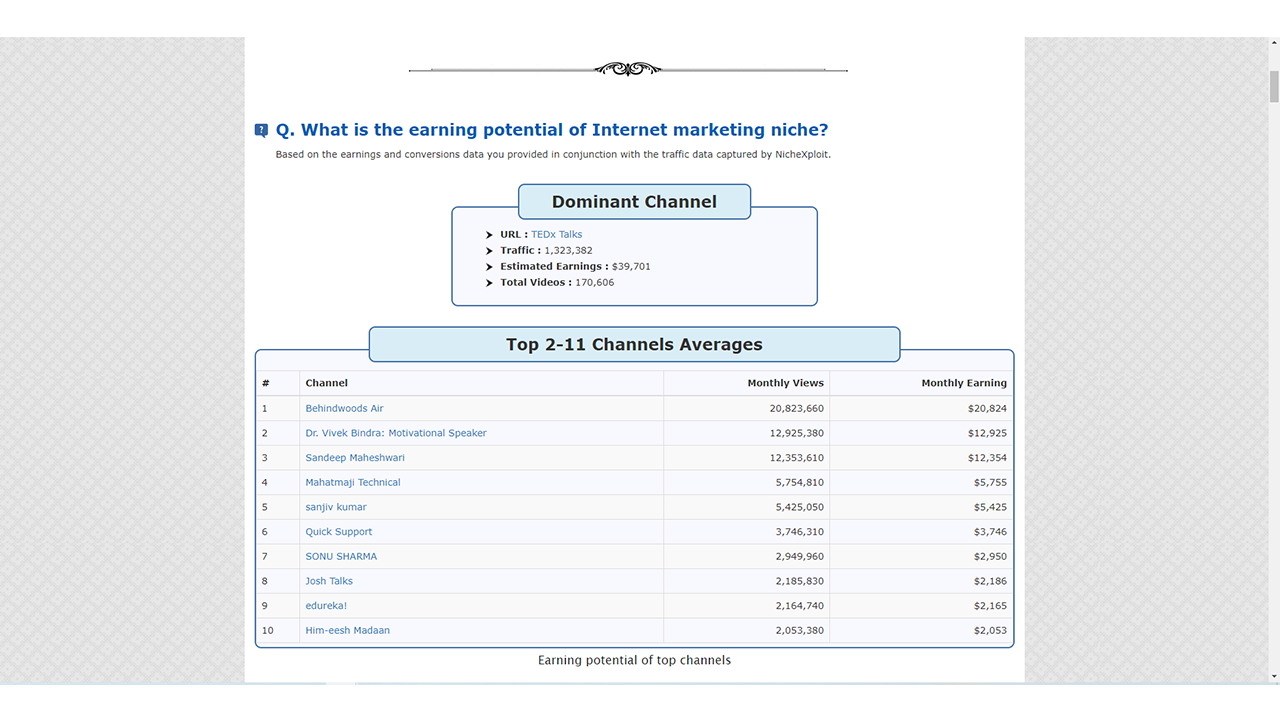Click the Top 2-11 Channels Averages header
The height and width of the screenshot is (720, 1280).
pyautogui.click(x=634, y=344)
